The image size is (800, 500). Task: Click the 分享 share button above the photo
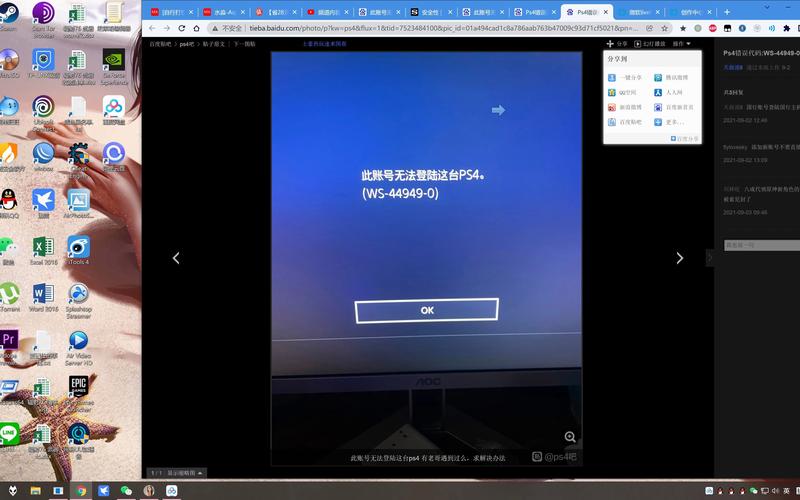pyautogui.click(x=617, y=44)
